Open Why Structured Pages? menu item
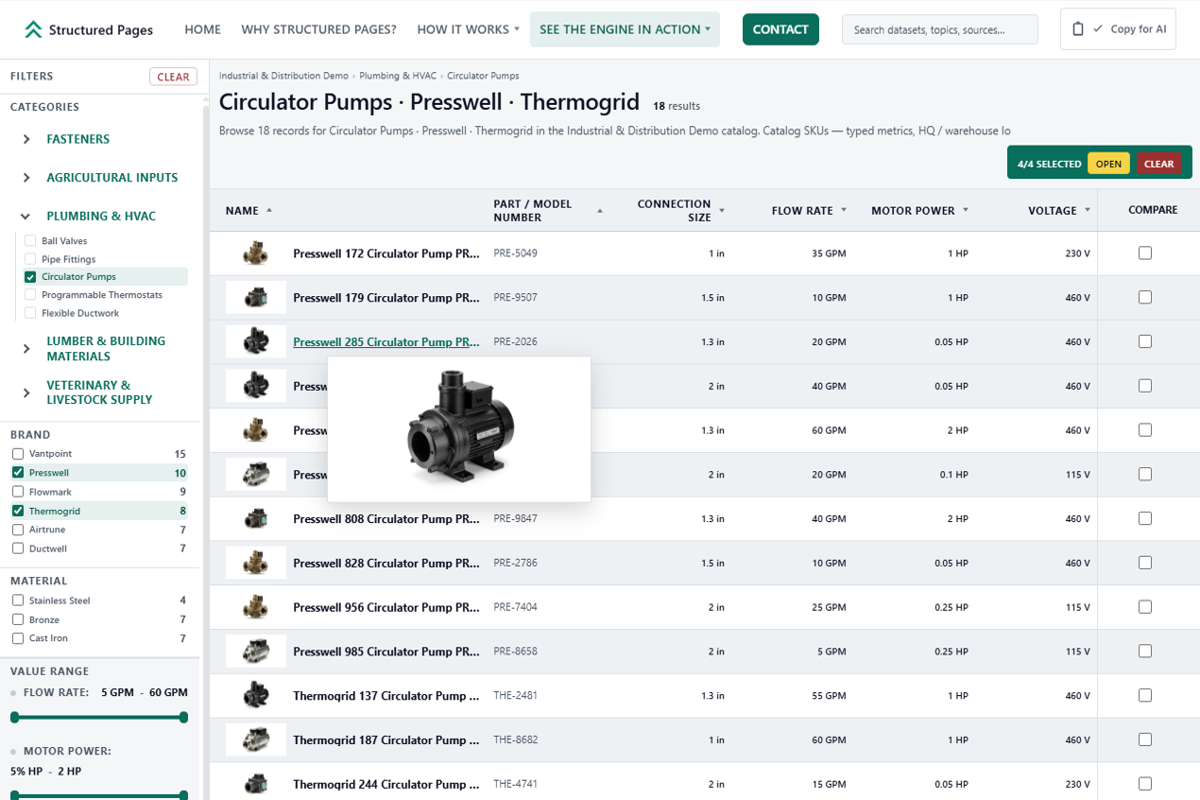Viewport: 1200px width, 800px height. pyautogui.click(x=319, y=30)
